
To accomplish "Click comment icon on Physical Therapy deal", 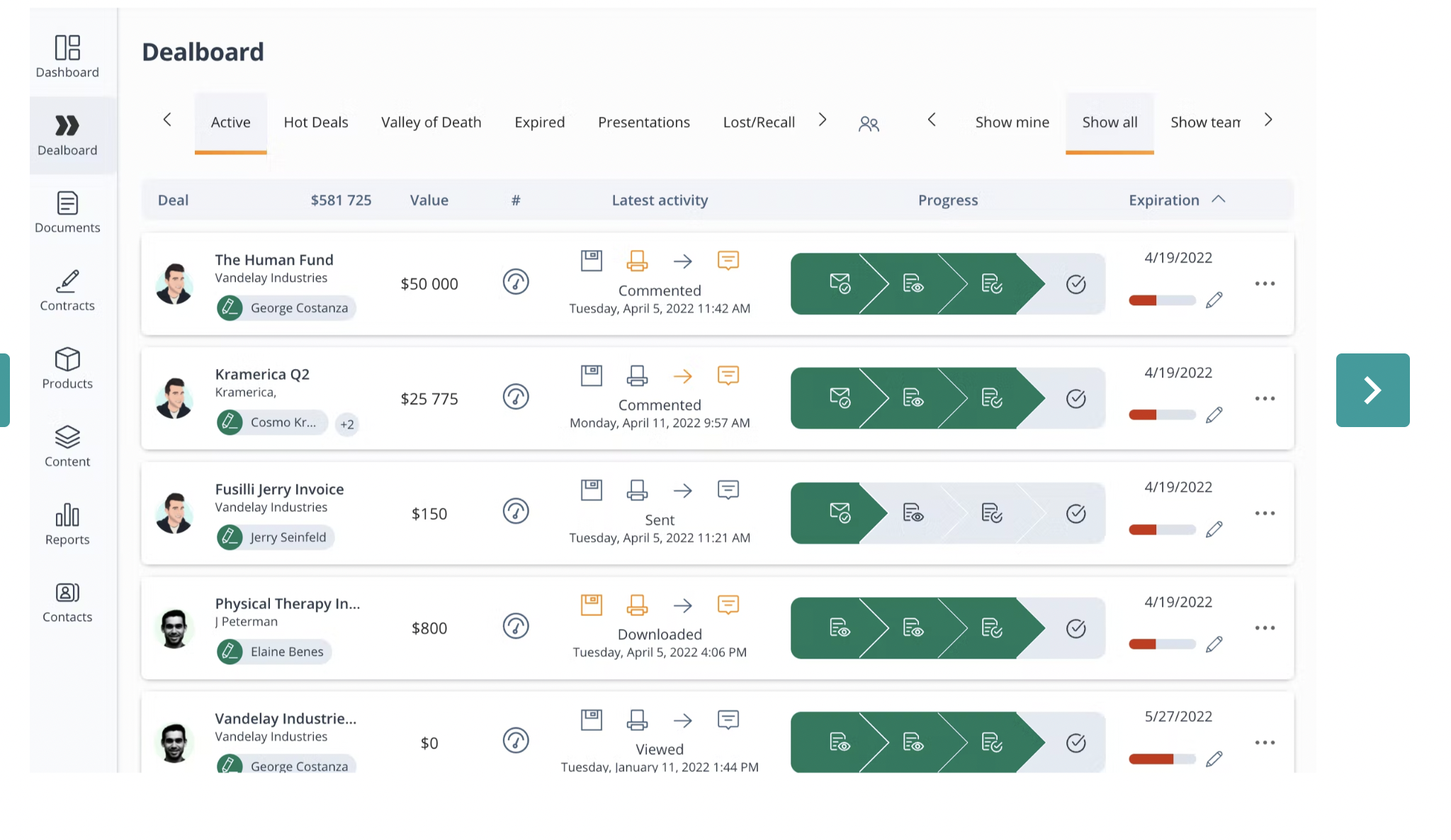I will click(x=728, y=605).
